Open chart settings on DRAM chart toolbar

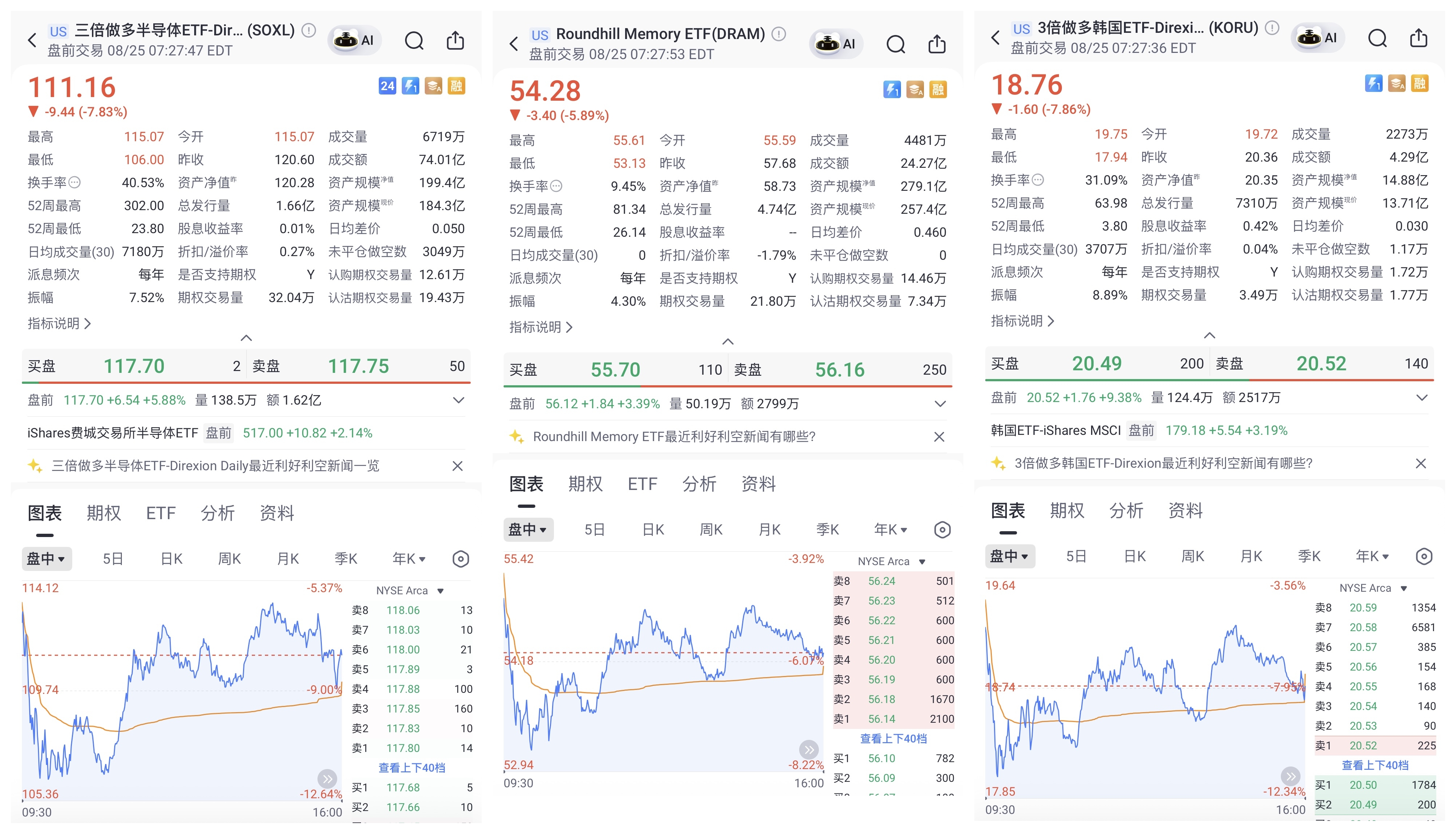942,530
